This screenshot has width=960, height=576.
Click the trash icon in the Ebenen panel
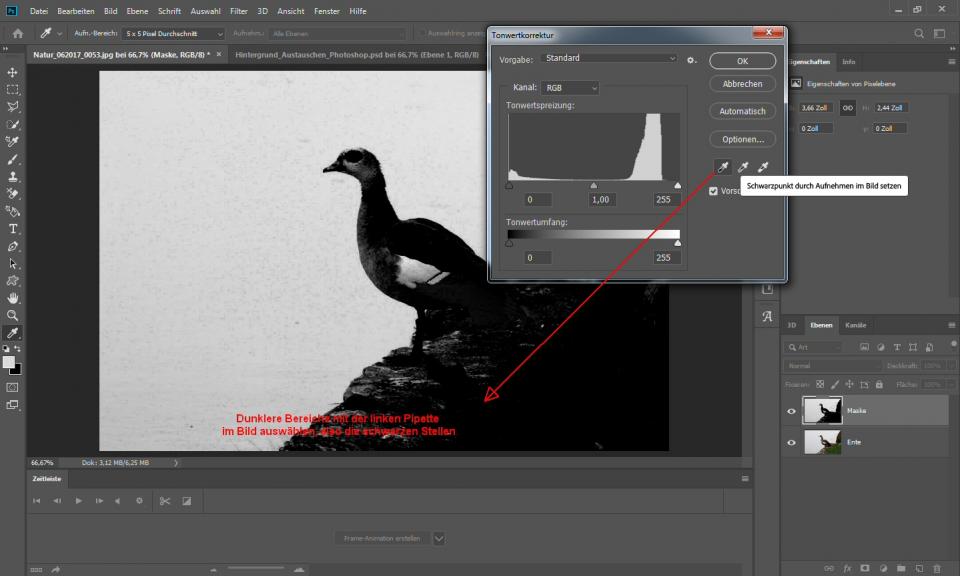pos(939,567)
